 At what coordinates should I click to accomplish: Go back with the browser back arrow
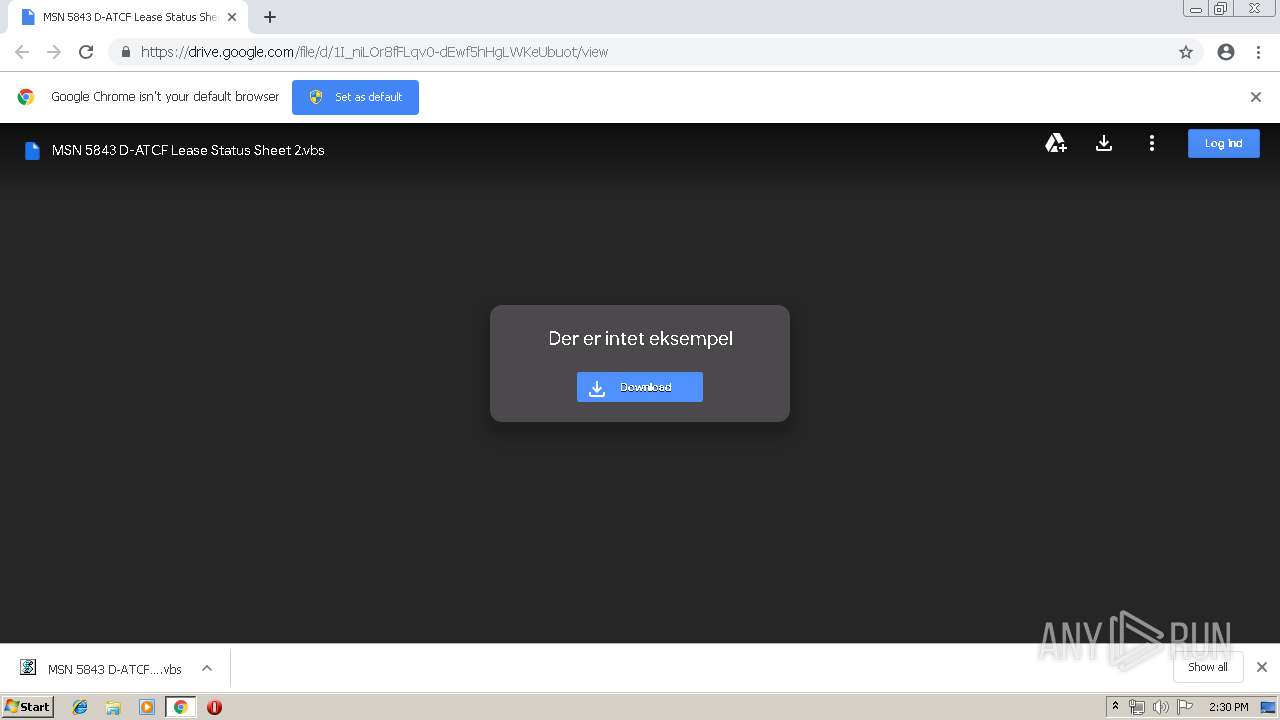[22, 52]
